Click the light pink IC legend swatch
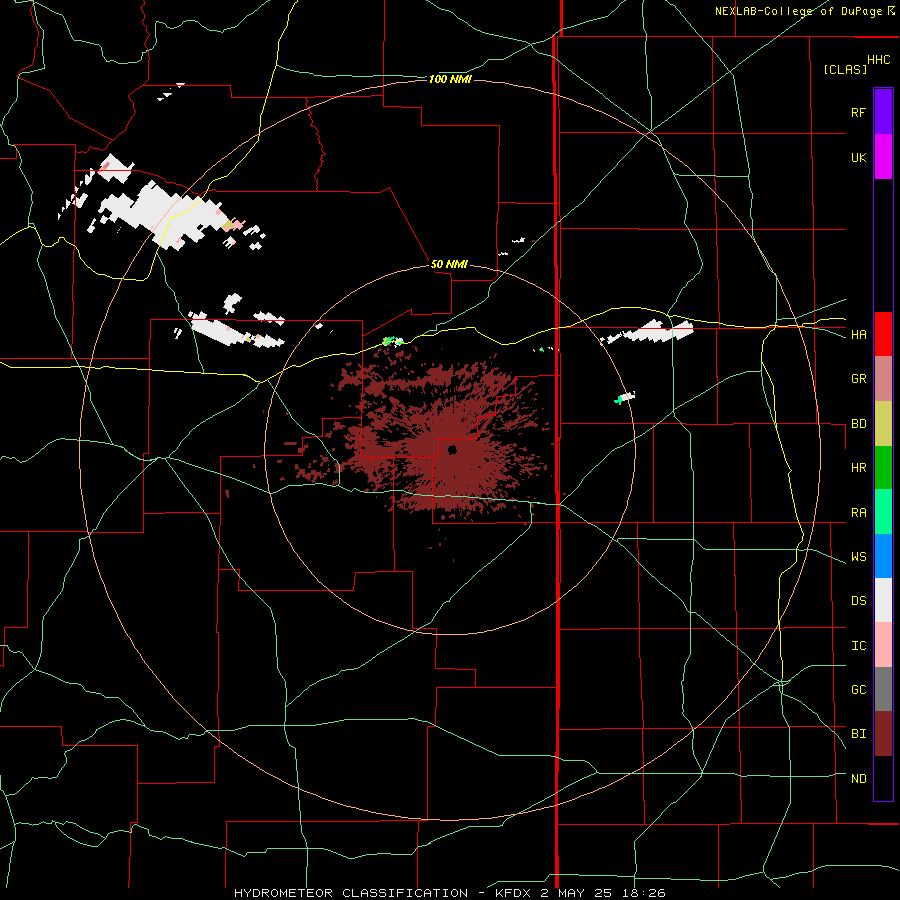The image size is (900, 900). (x=883, y=645)
